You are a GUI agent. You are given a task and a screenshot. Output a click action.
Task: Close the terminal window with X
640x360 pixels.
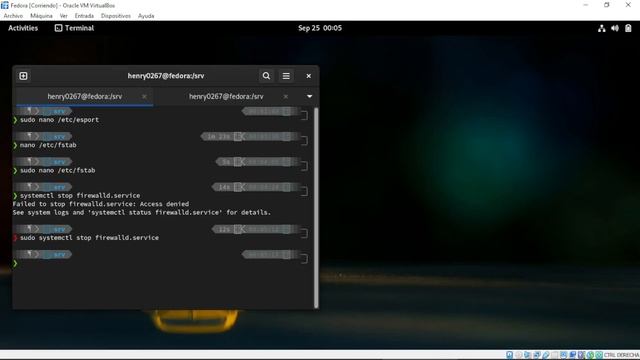[309, 76]
